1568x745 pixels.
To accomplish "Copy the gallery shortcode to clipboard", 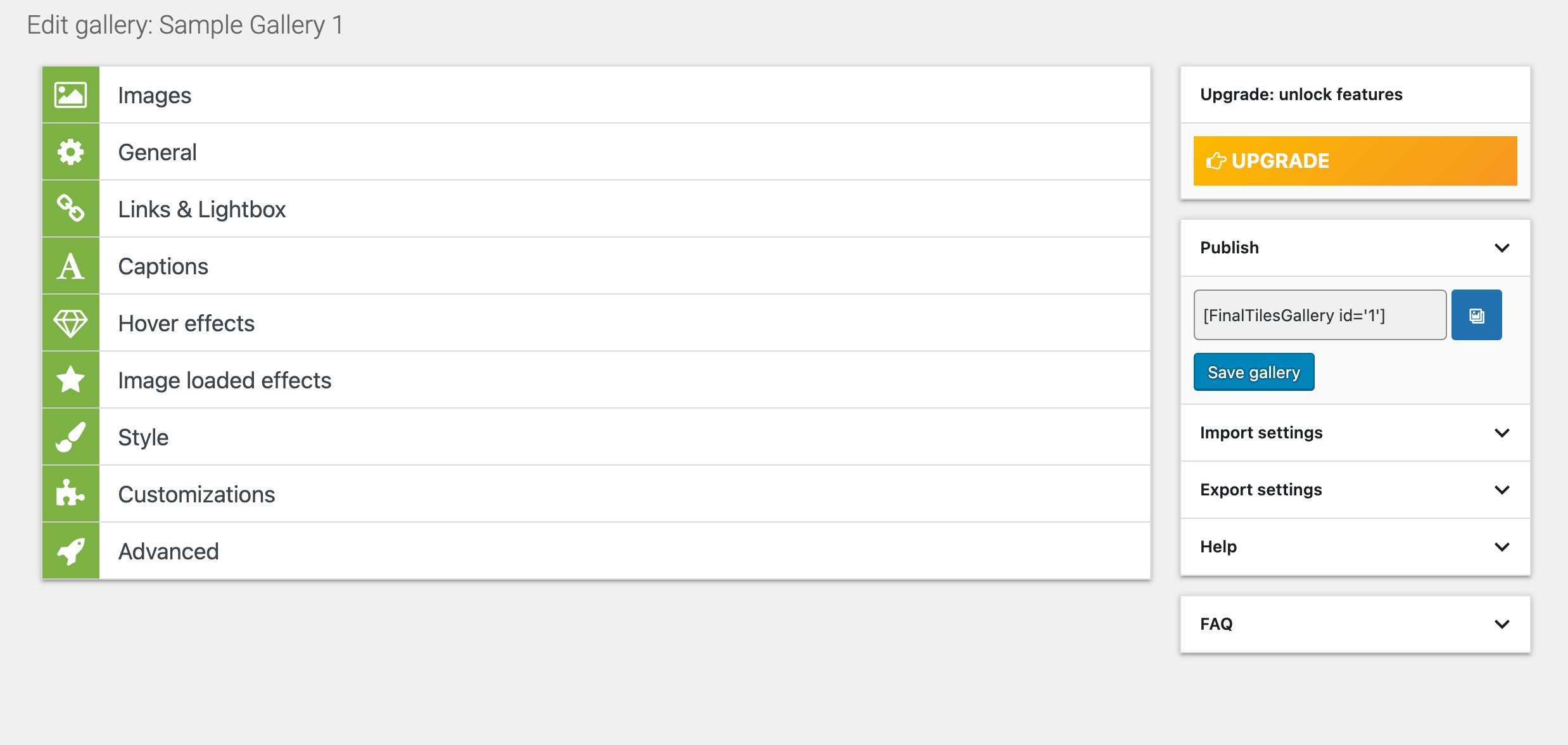I will (x=1476, y=315).
